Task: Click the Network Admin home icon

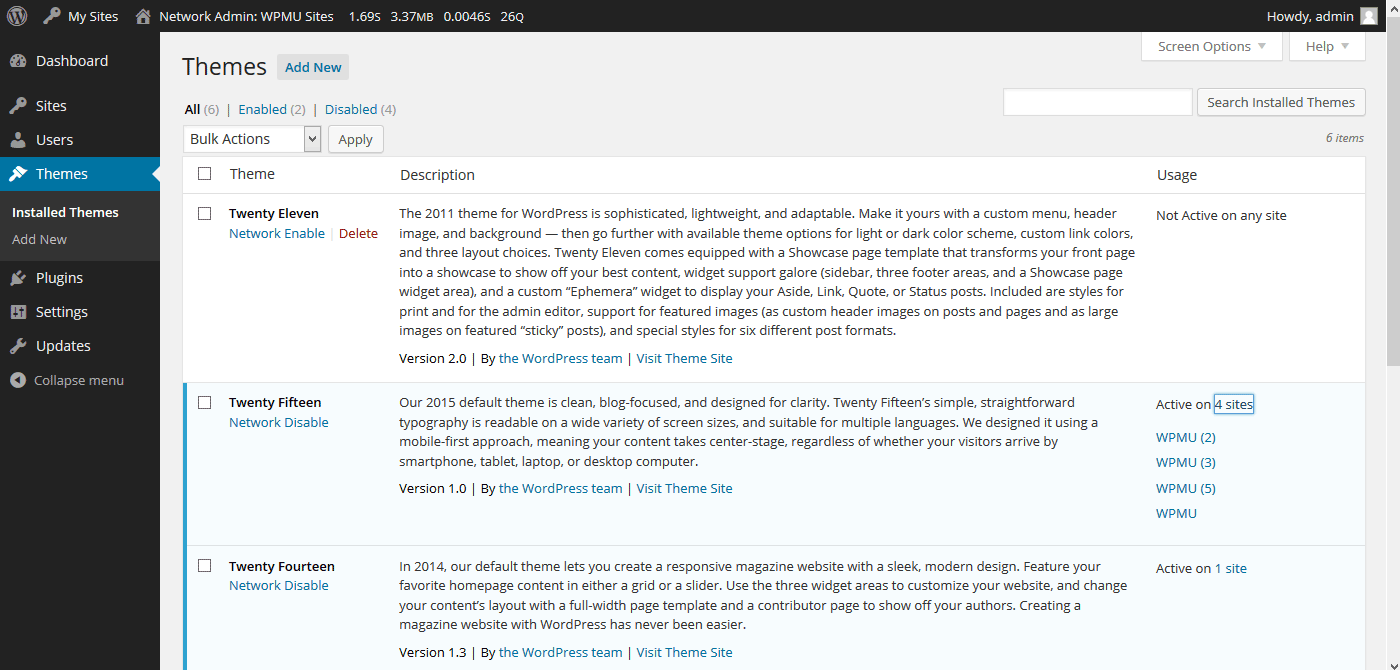Action: click(x=143, y=16)
